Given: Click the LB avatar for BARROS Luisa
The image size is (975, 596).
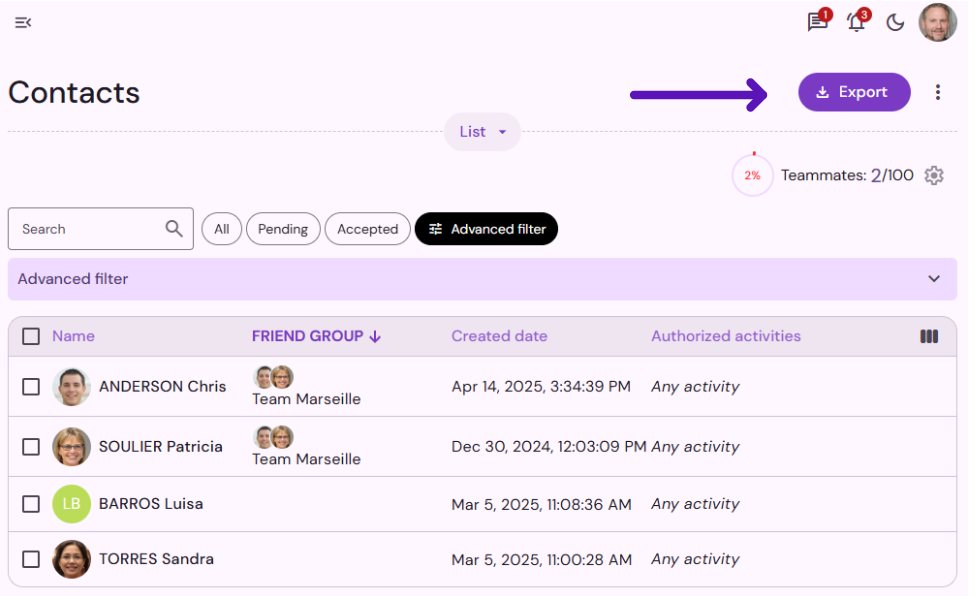Looking at the screenshot, I should point(72,504).
